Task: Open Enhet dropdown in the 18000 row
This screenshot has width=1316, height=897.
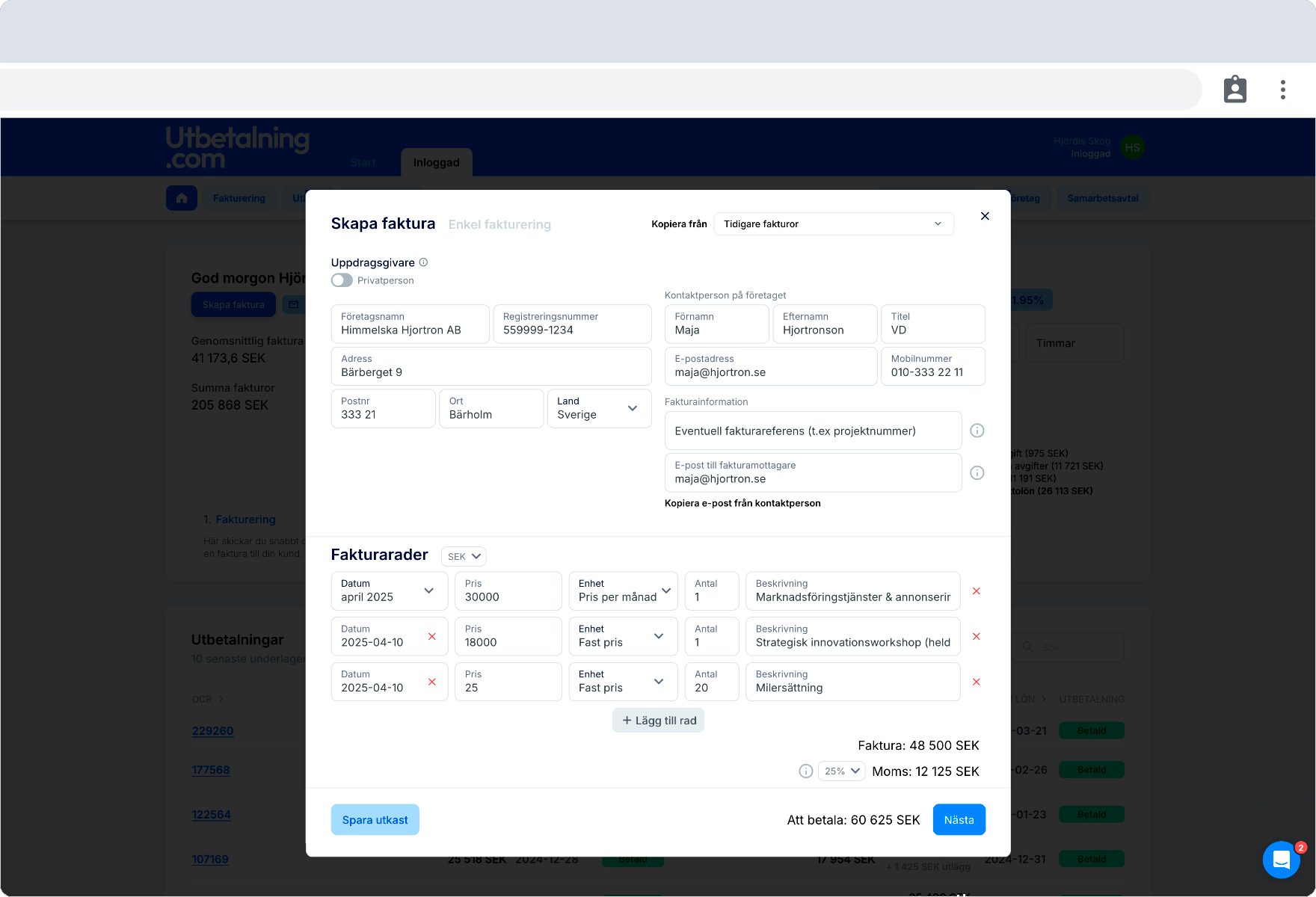Action: pyautogui.click(x=623, y=636)
